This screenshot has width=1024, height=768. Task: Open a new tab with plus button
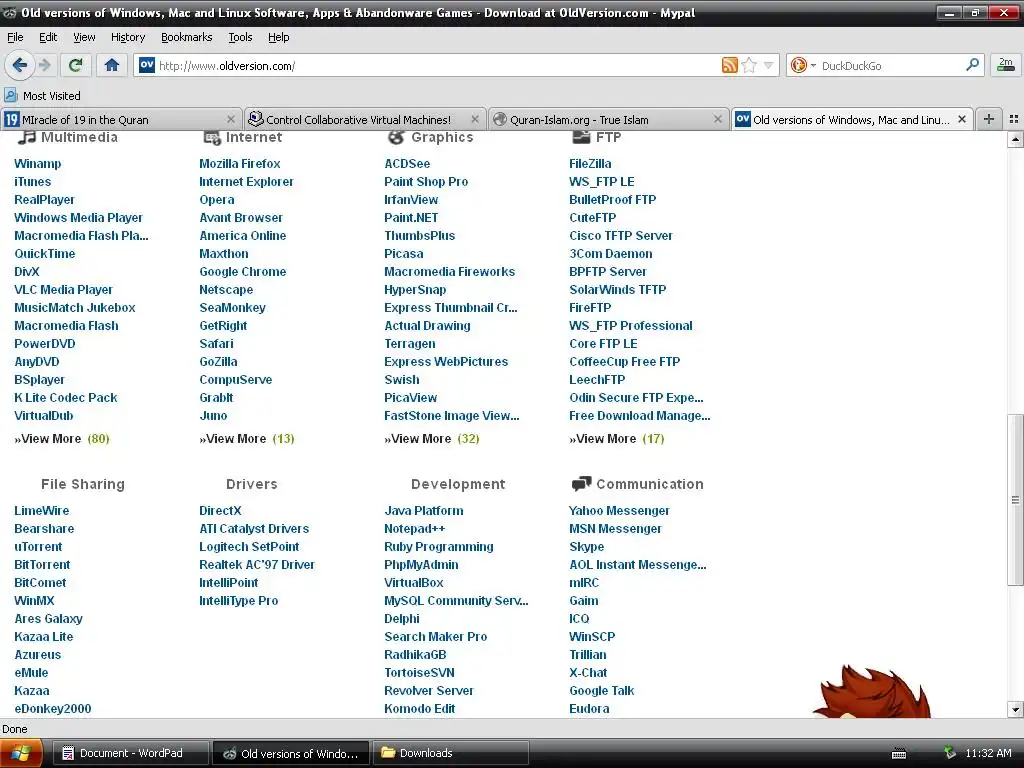coord(989,119)
